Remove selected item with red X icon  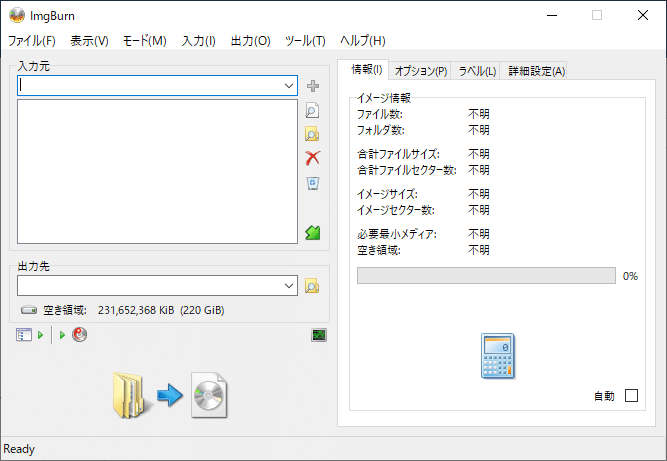click(x=313, y=158)
